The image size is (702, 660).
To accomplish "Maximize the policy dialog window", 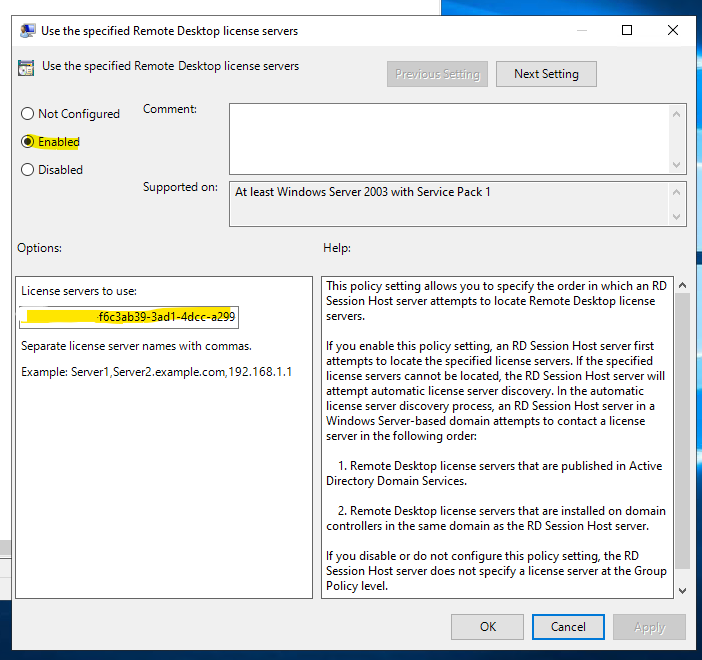I will [x=627, y=30].
